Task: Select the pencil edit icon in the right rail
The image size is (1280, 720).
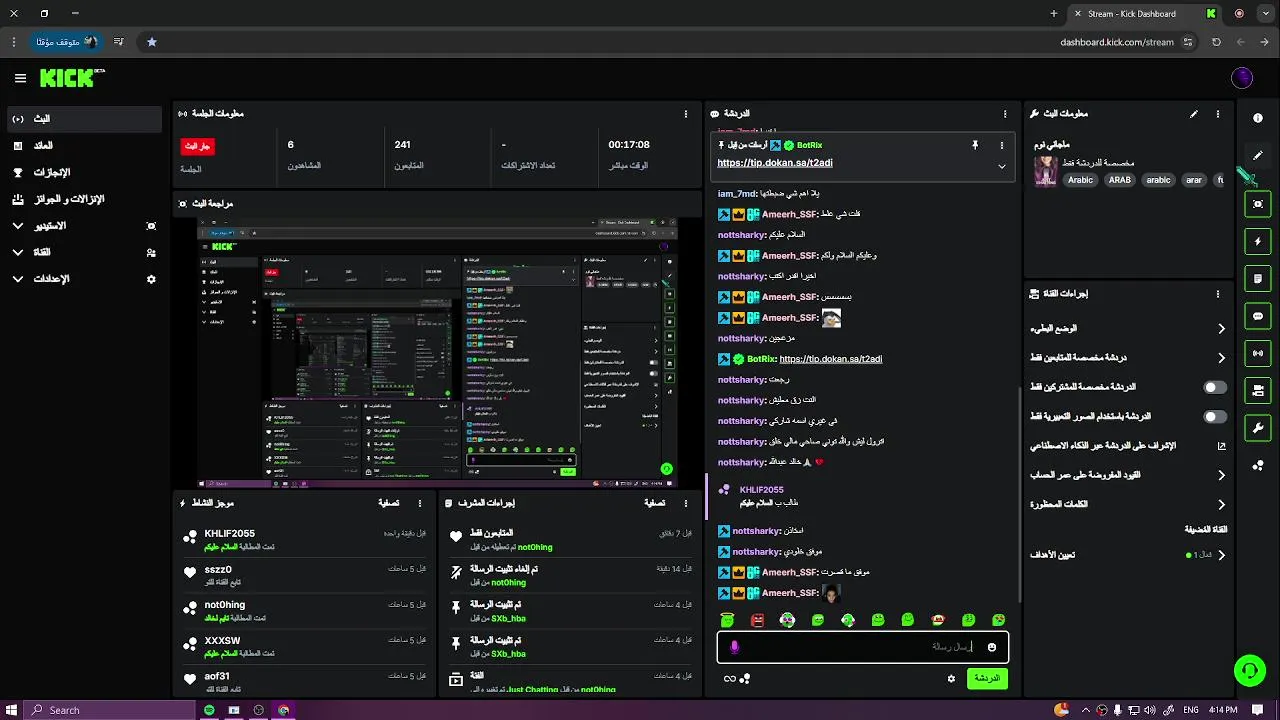Action: [1258, 155]
